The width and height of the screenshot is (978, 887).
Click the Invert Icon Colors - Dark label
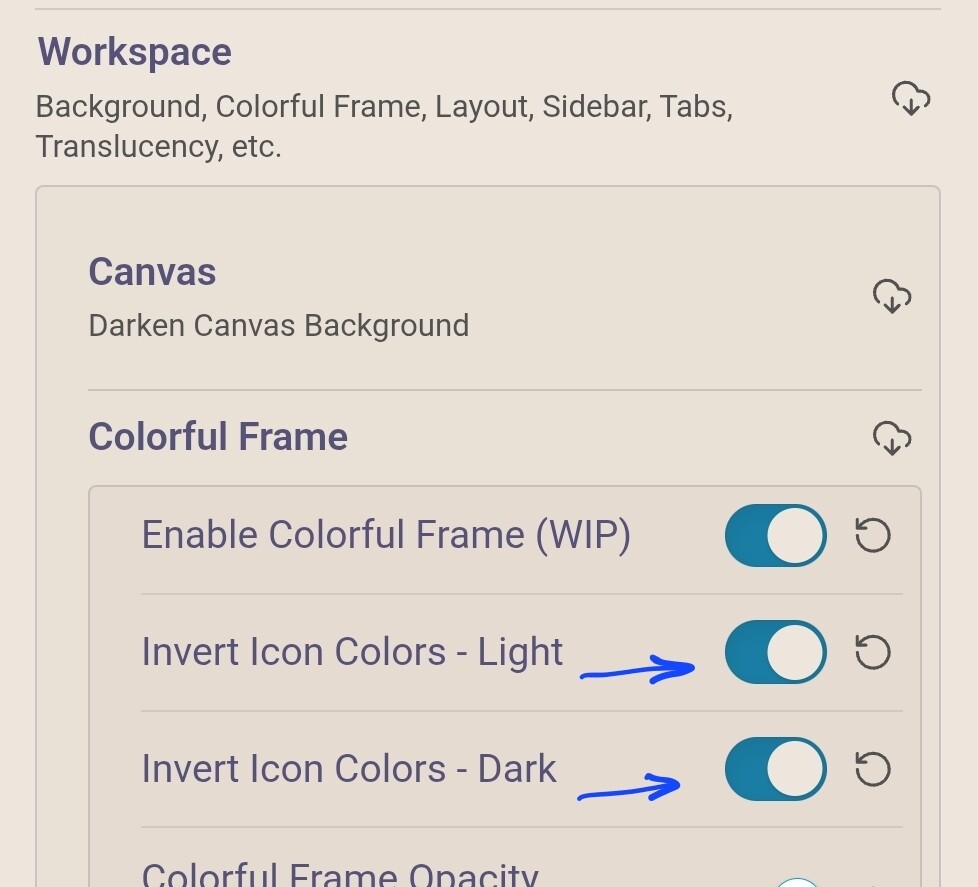click(349, 769)
